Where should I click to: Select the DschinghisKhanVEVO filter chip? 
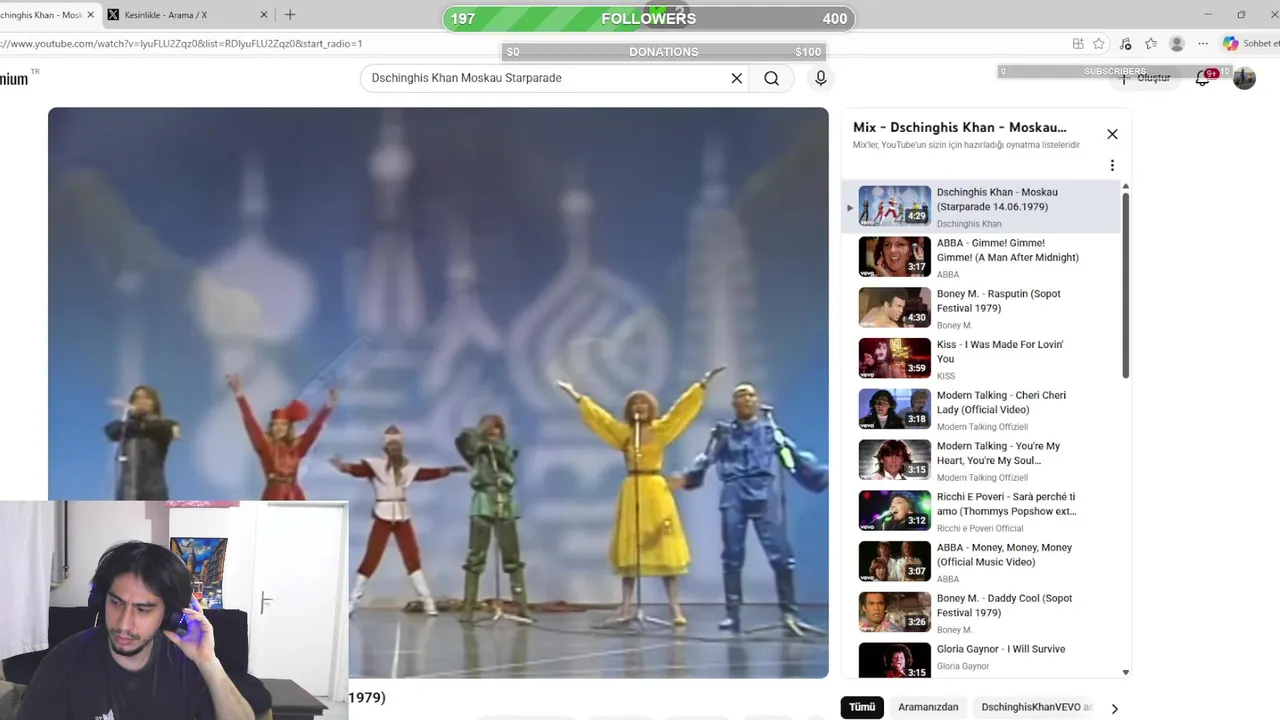(x=1036, y=707)
